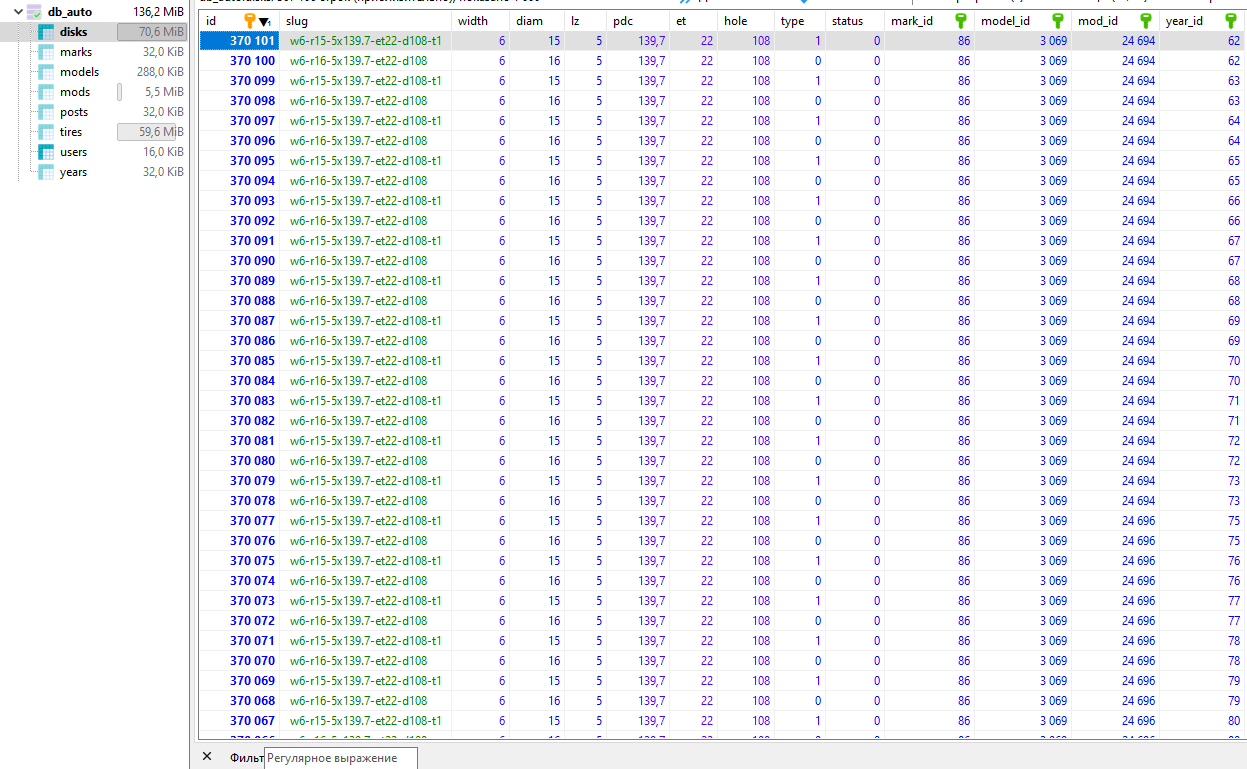Viewport: 1247px width, 769px height.
Task: Click the users table icon
Action: (x=46, y=152)
